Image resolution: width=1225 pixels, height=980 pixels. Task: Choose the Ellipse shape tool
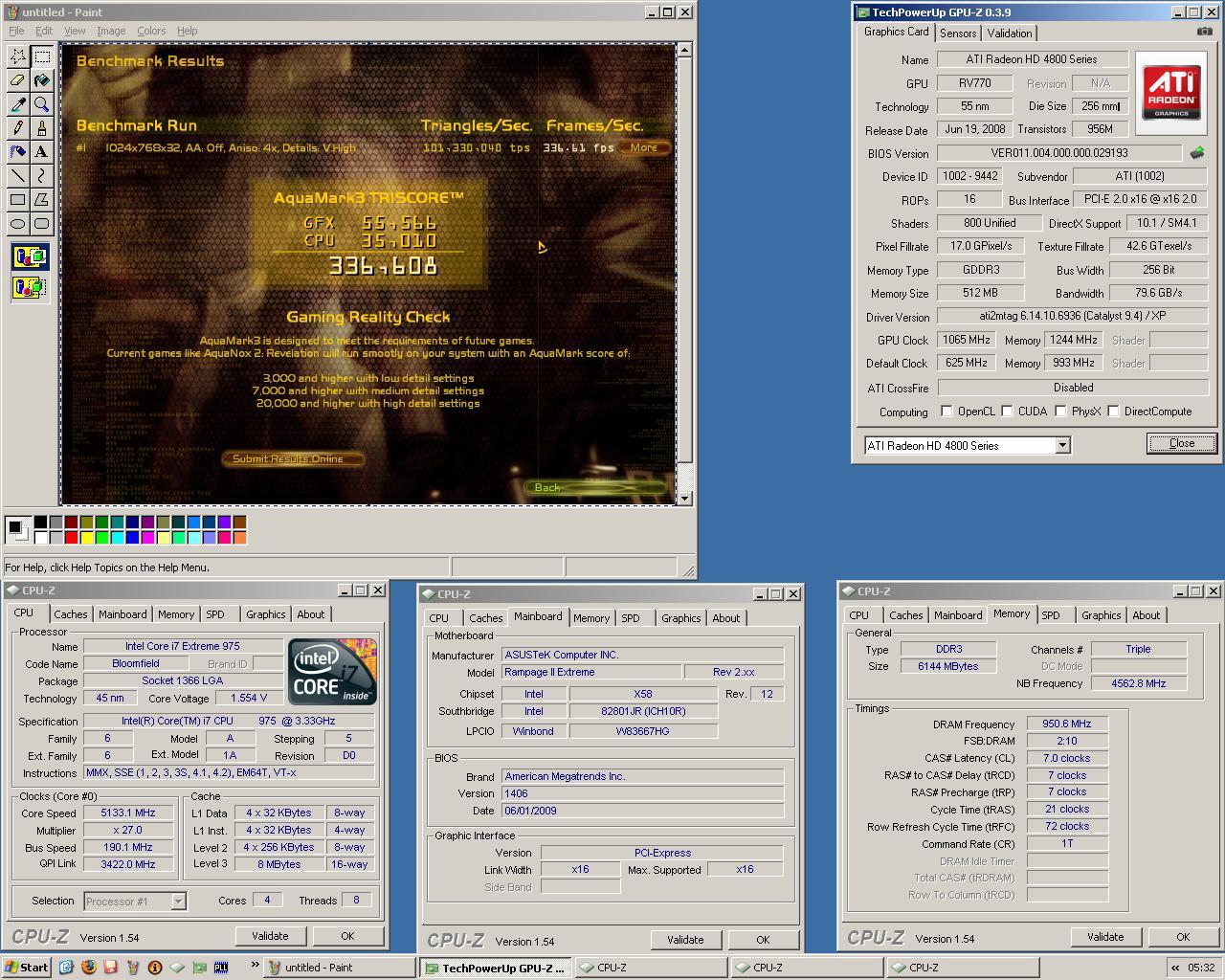17,224
